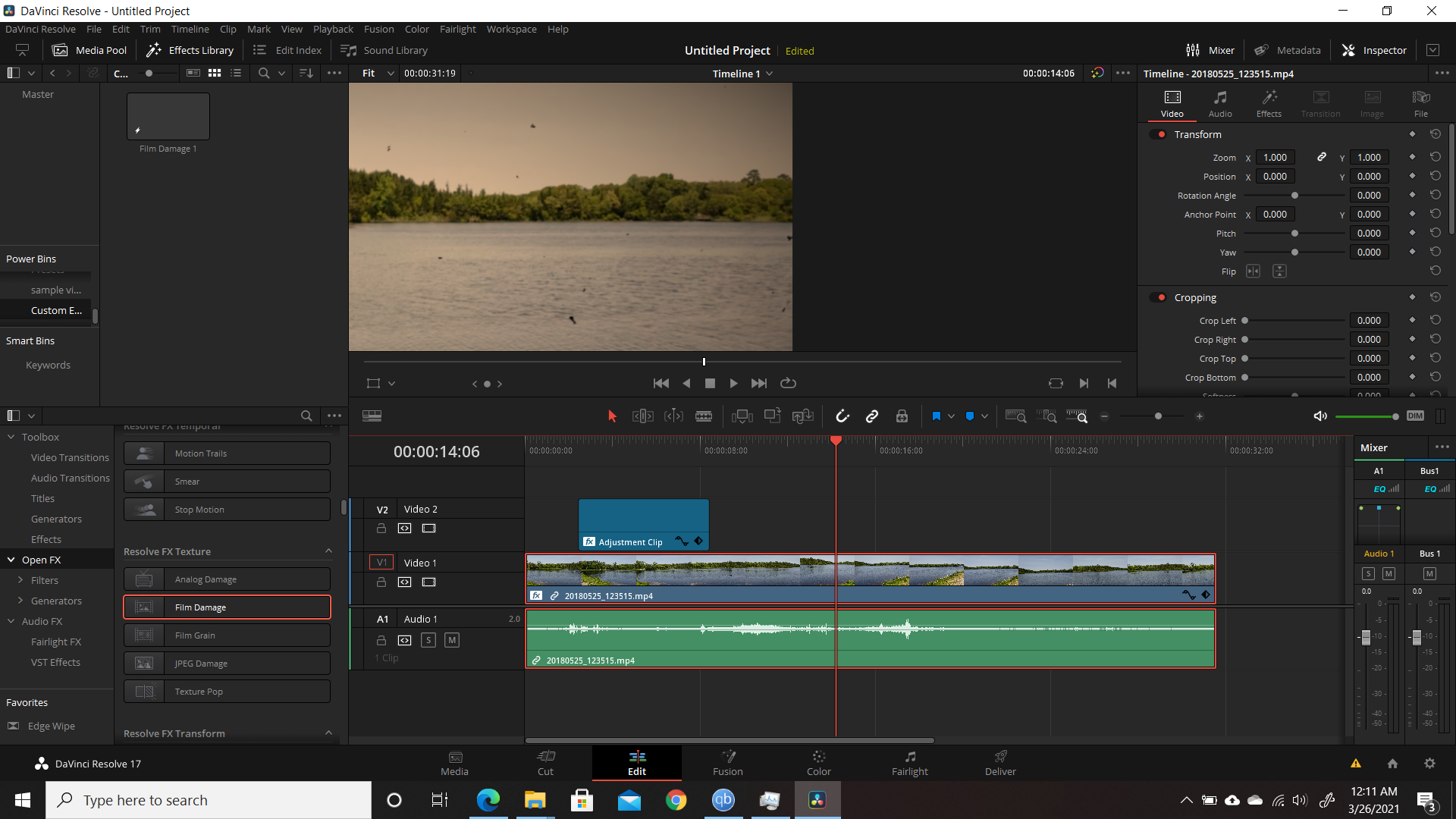Expand the Filters tree item
Viewport: 1456px width, 819px height.
[20, 580]
